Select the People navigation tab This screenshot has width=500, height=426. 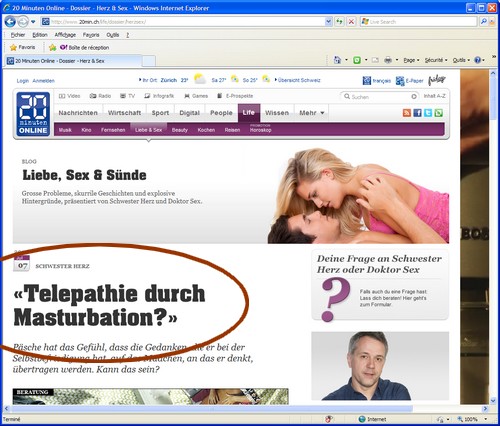(x=221, y=113)
